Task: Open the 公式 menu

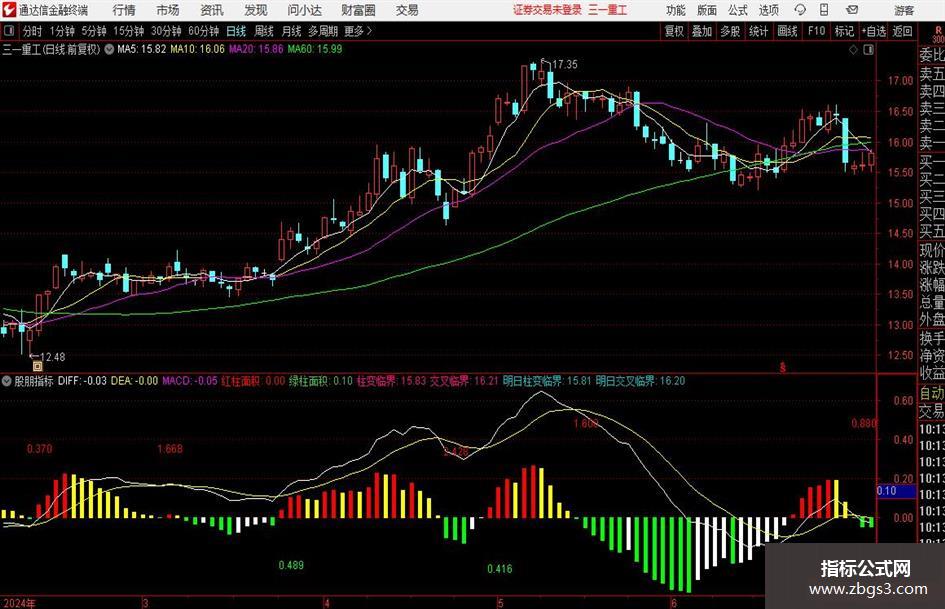Action: (x=737, y=10)
